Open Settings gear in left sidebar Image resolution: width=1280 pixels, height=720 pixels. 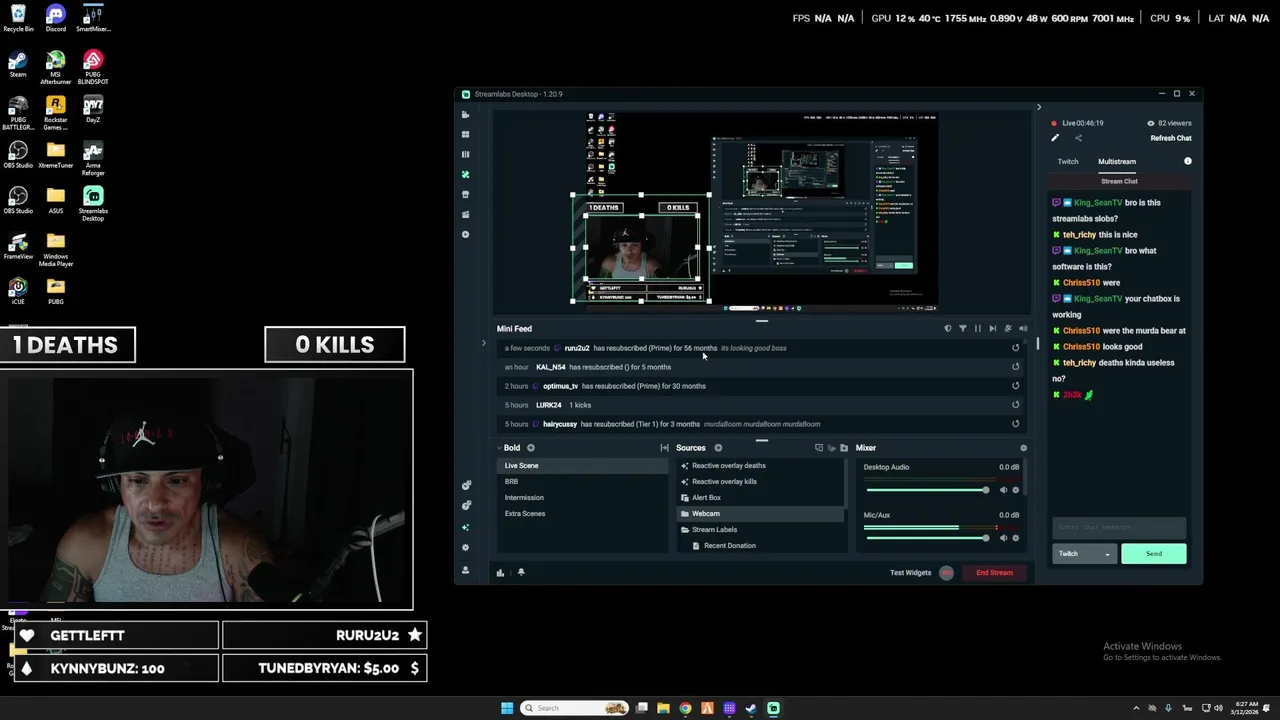click(x=465, y=547)
